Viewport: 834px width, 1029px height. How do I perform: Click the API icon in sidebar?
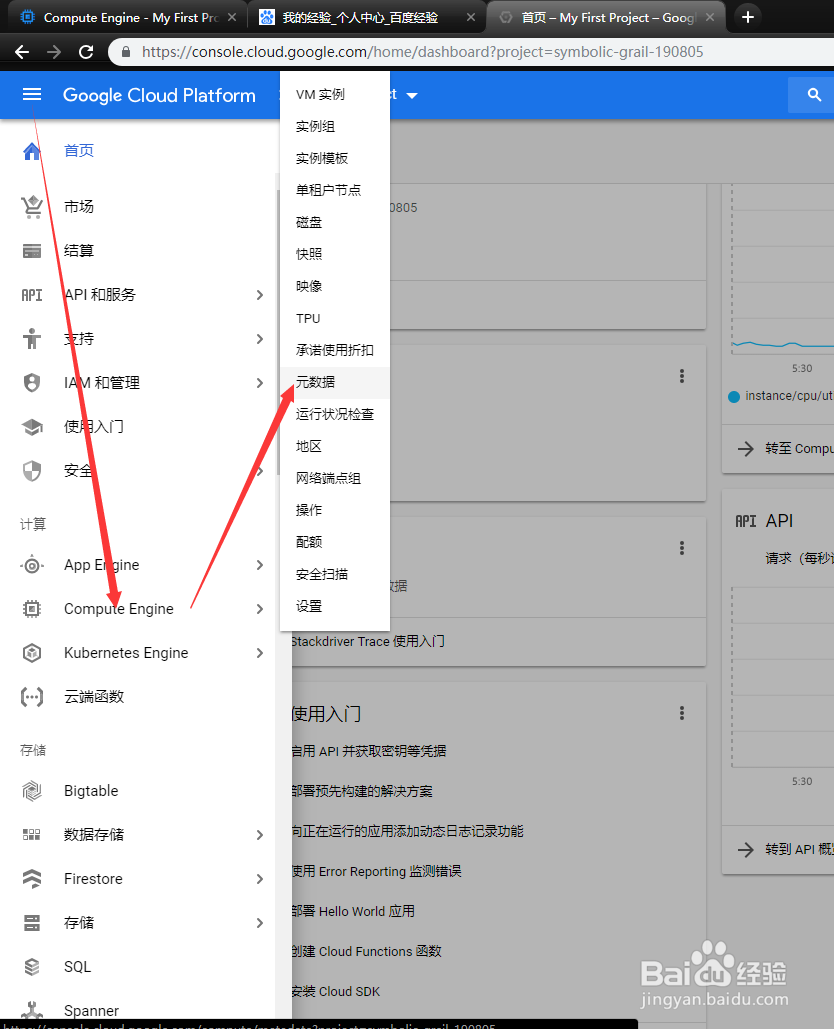(31, 295)
